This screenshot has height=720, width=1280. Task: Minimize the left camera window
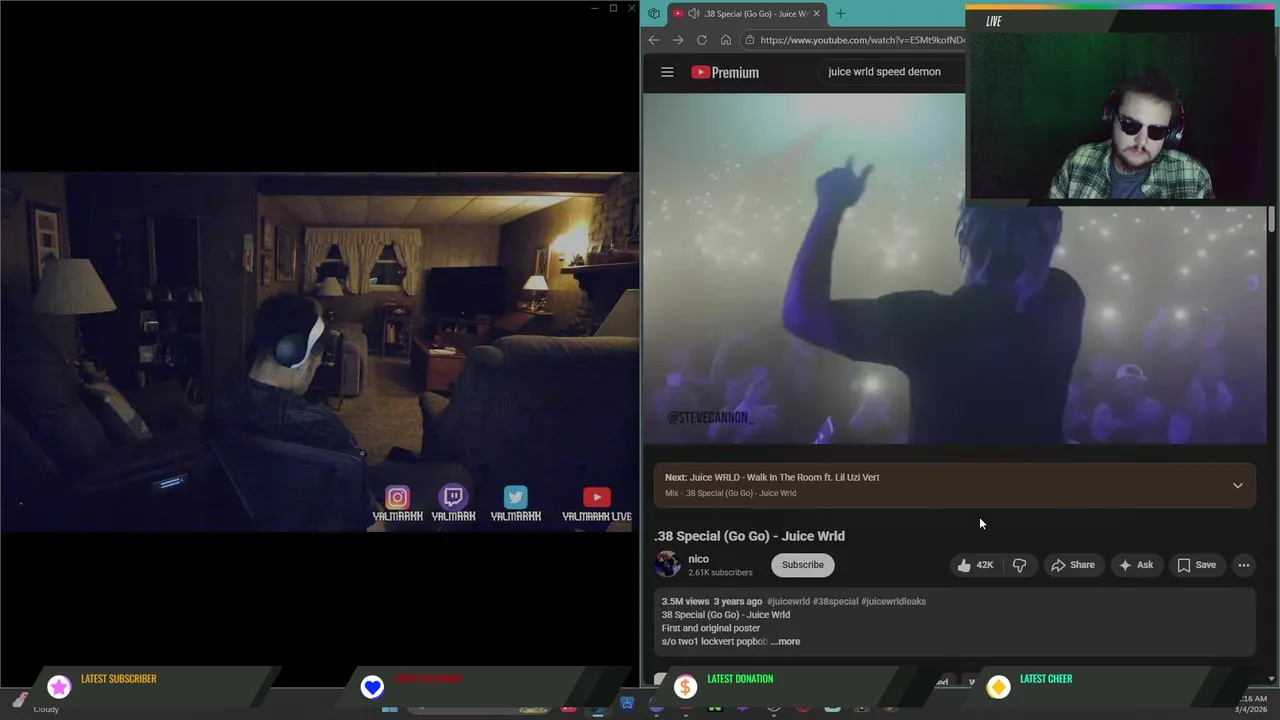click(594, 8)
